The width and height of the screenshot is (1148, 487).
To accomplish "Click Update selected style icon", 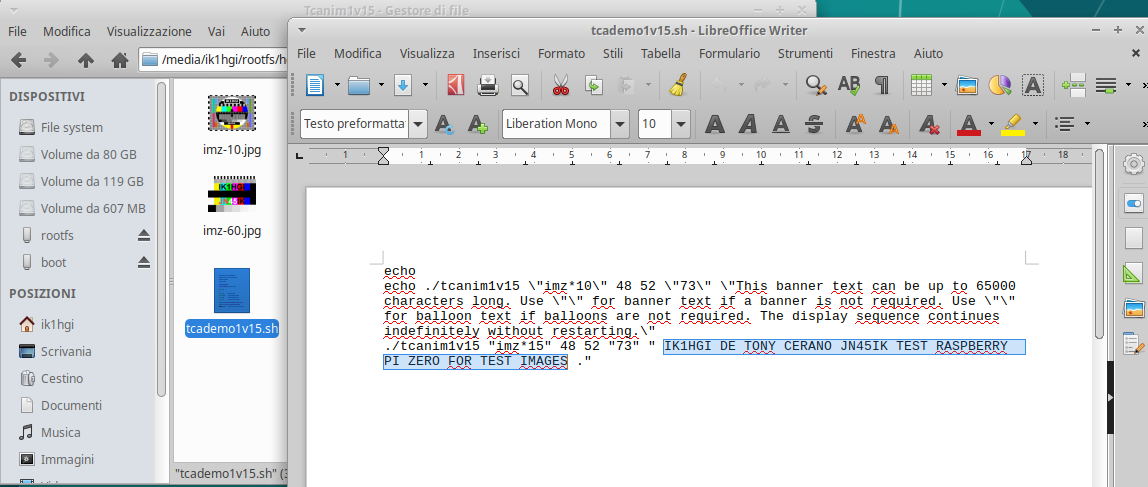I will click(x=444, y=124).
